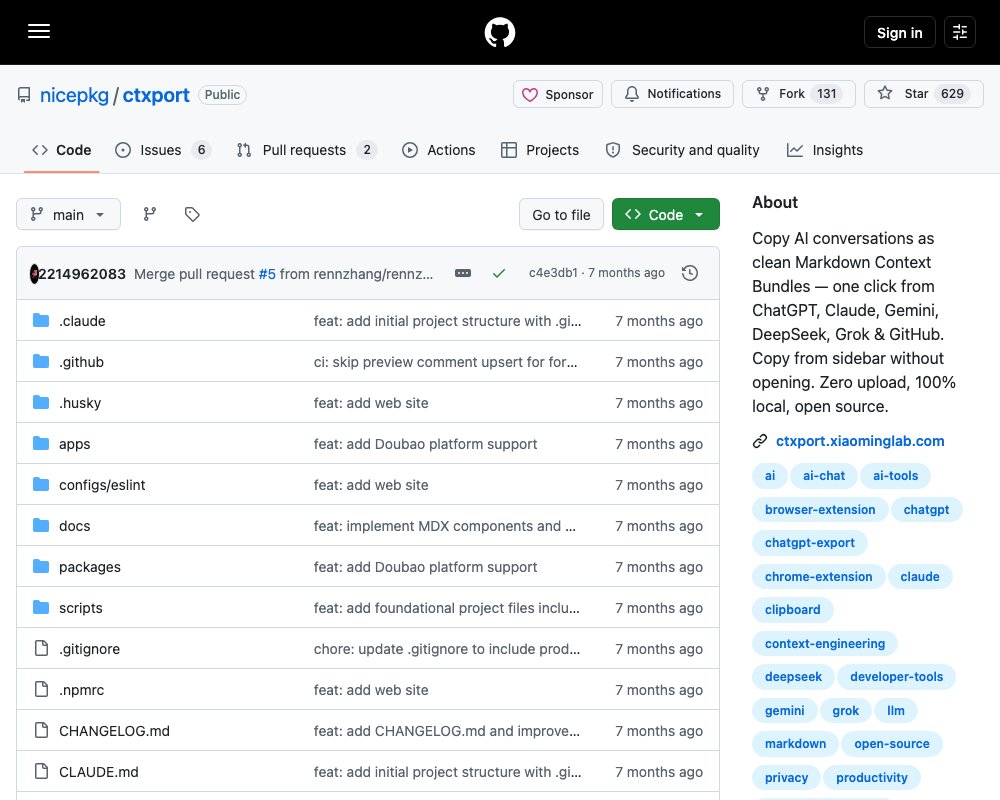The width and height of the screenshot is (1000, 800).
Task: Click the scripts folder icon
Action: pyautogui.click(x=41, y=607)
